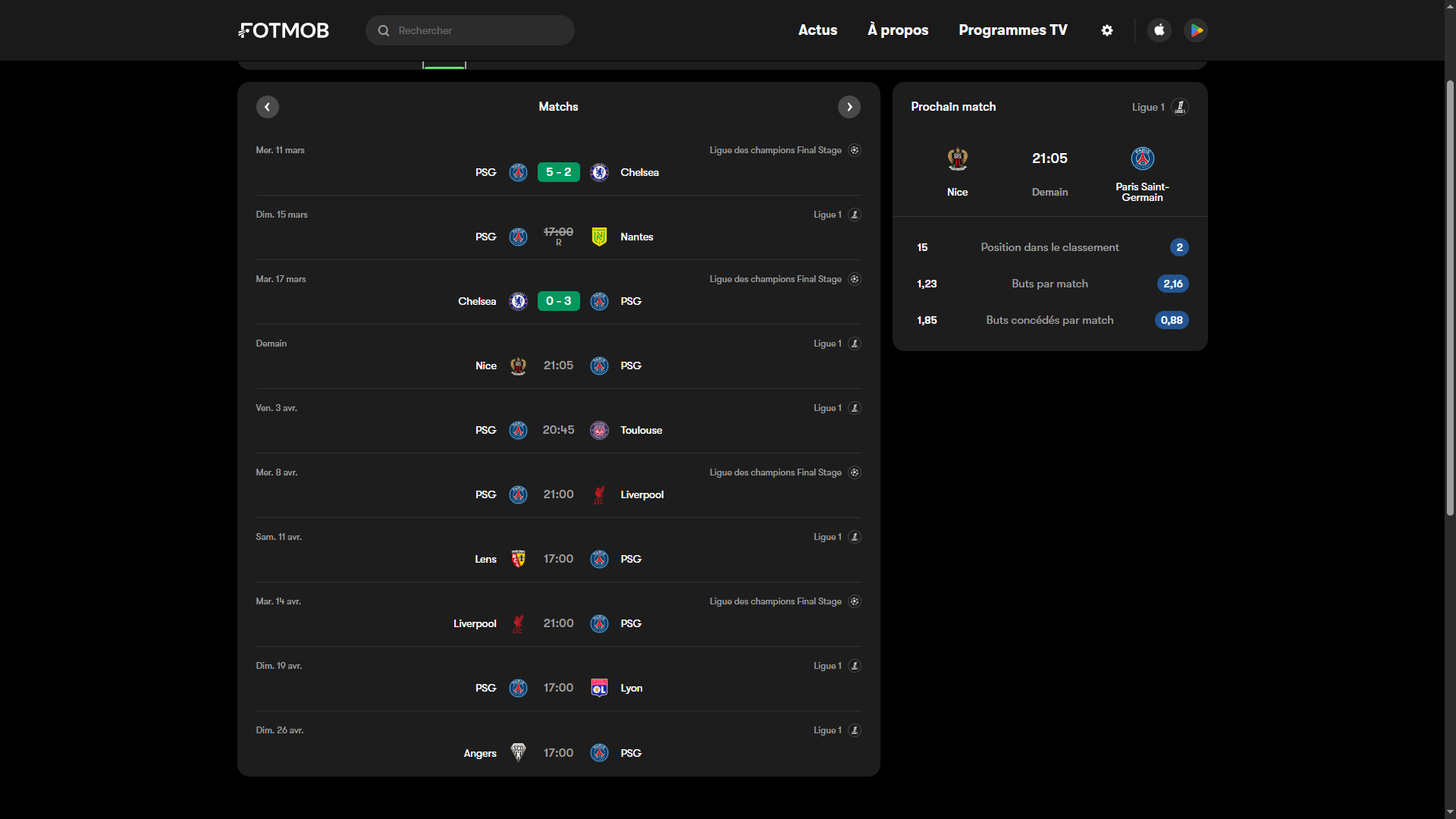Click Liverpool team name on Mer. 8 avr.
Screen dimensions: 1456x819
(x=642, y=494)
